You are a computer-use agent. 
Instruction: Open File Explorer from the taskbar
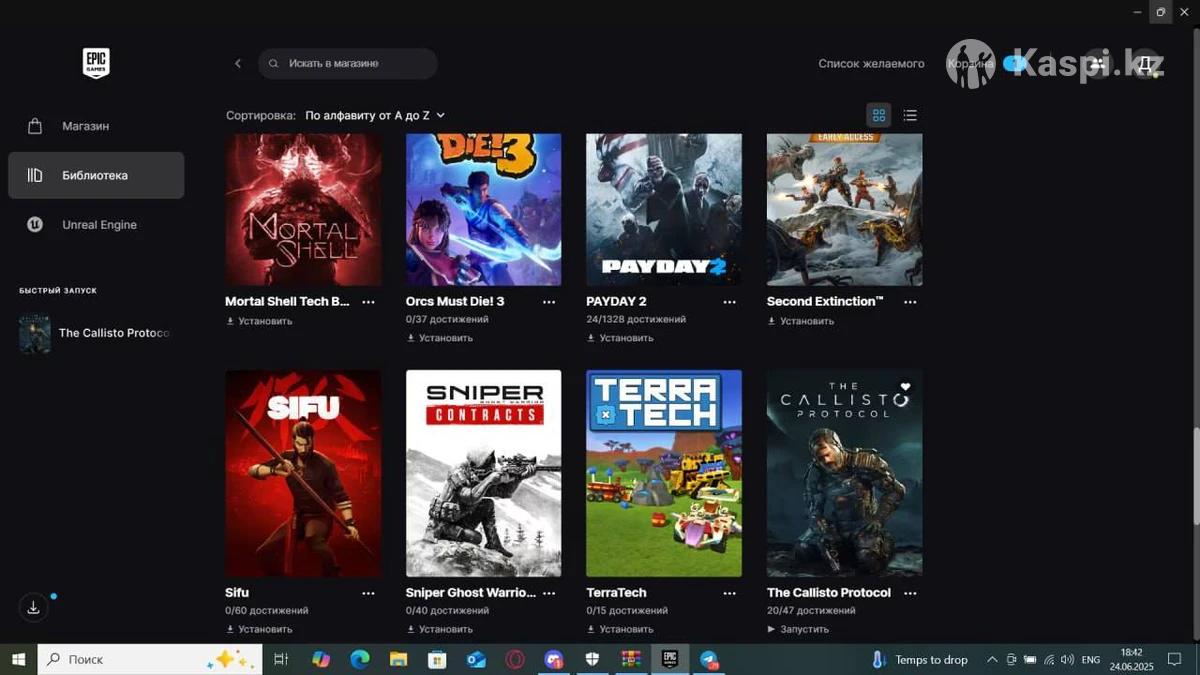tap(398, 659)
